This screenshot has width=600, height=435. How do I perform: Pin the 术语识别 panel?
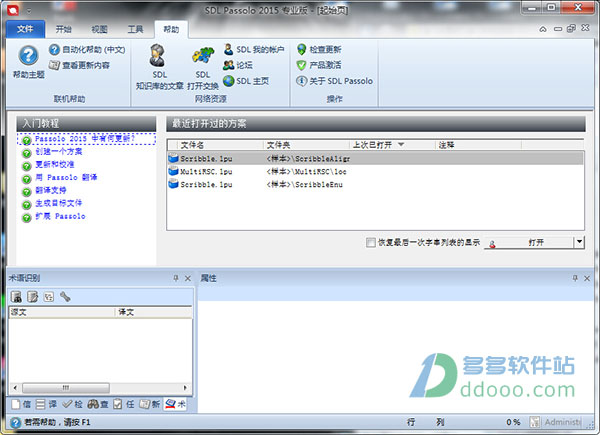176,278
